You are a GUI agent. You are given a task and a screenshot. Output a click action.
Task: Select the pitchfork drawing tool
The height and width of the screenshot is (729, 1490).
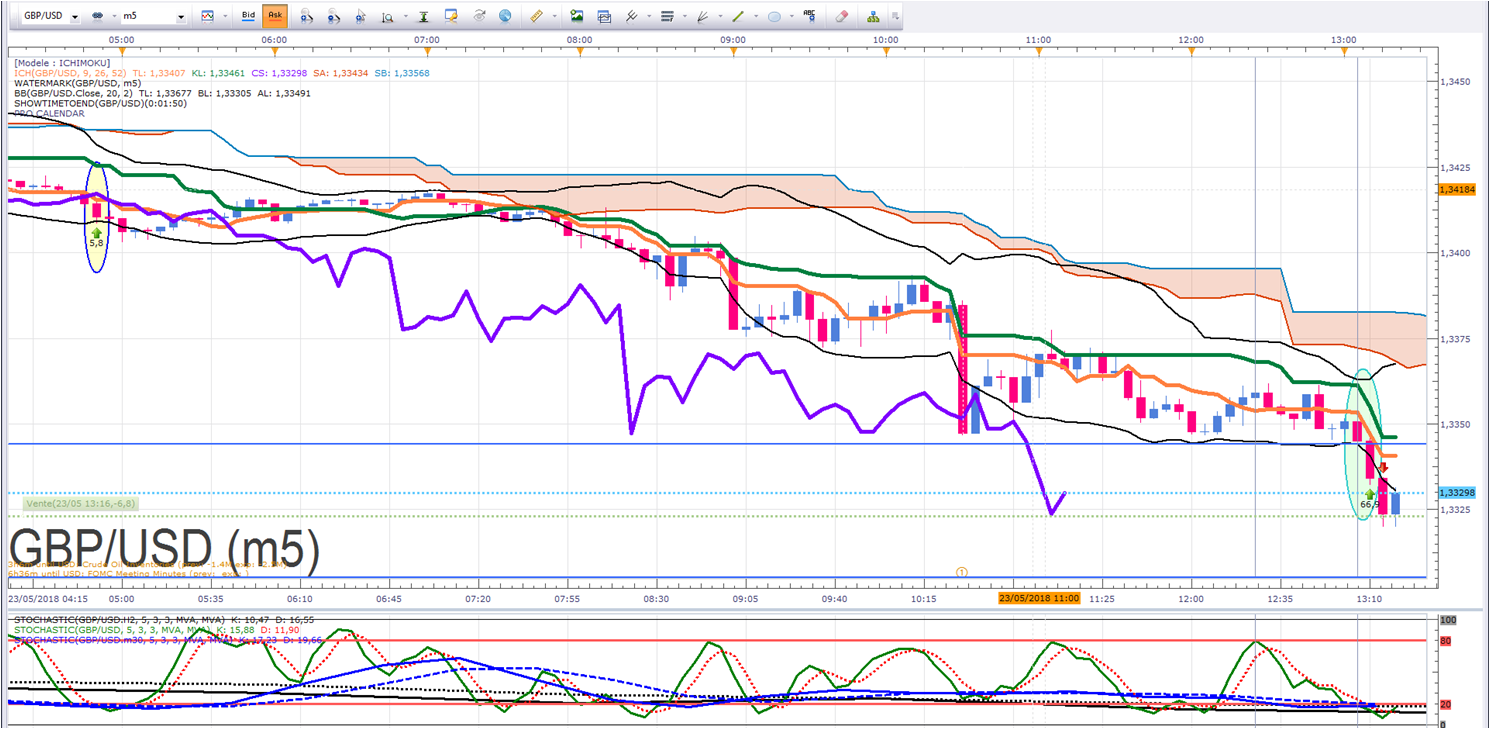631,17
